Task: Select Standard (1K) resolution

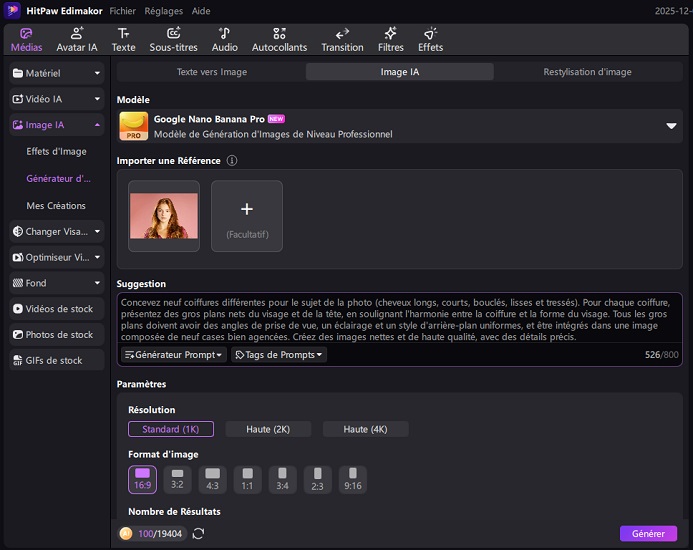Action: pyautogui.click(x=170, y=429)
